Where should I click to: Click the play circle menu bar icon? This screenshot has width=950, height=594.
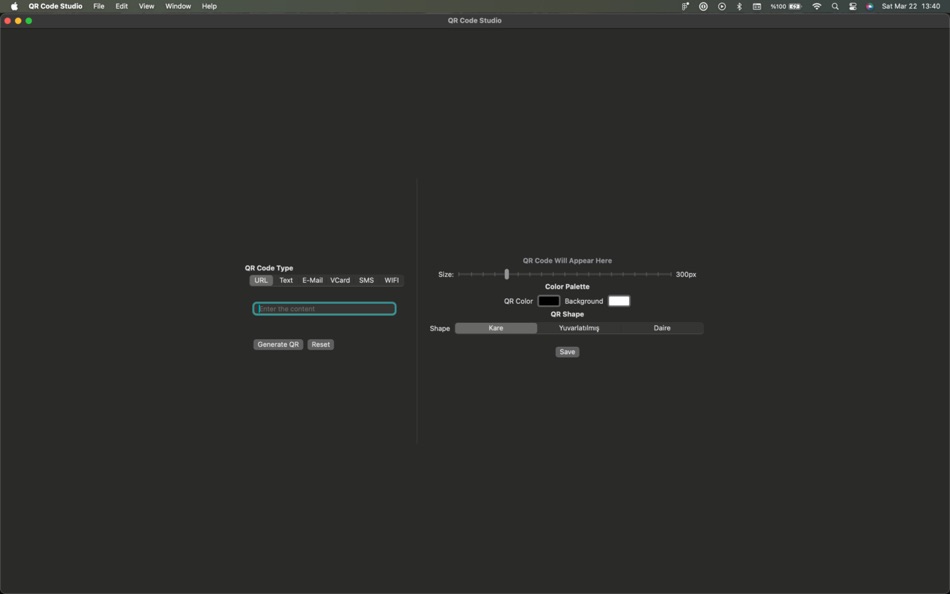pyautogui.click(x=722, y=6)
